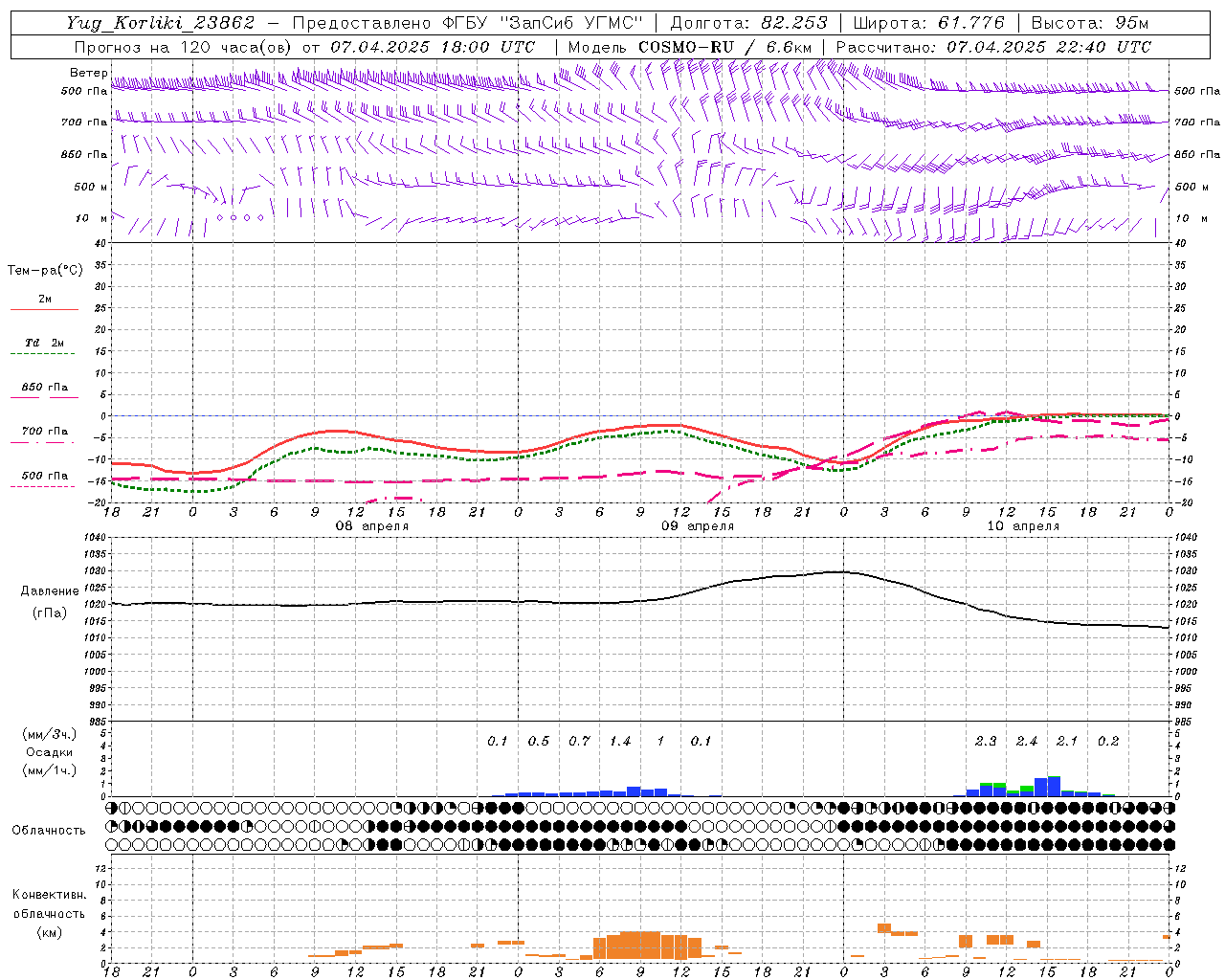Click the 0.2 precipitation total value
Viewport: 1225px width, 980px height.
point(1108,741)
